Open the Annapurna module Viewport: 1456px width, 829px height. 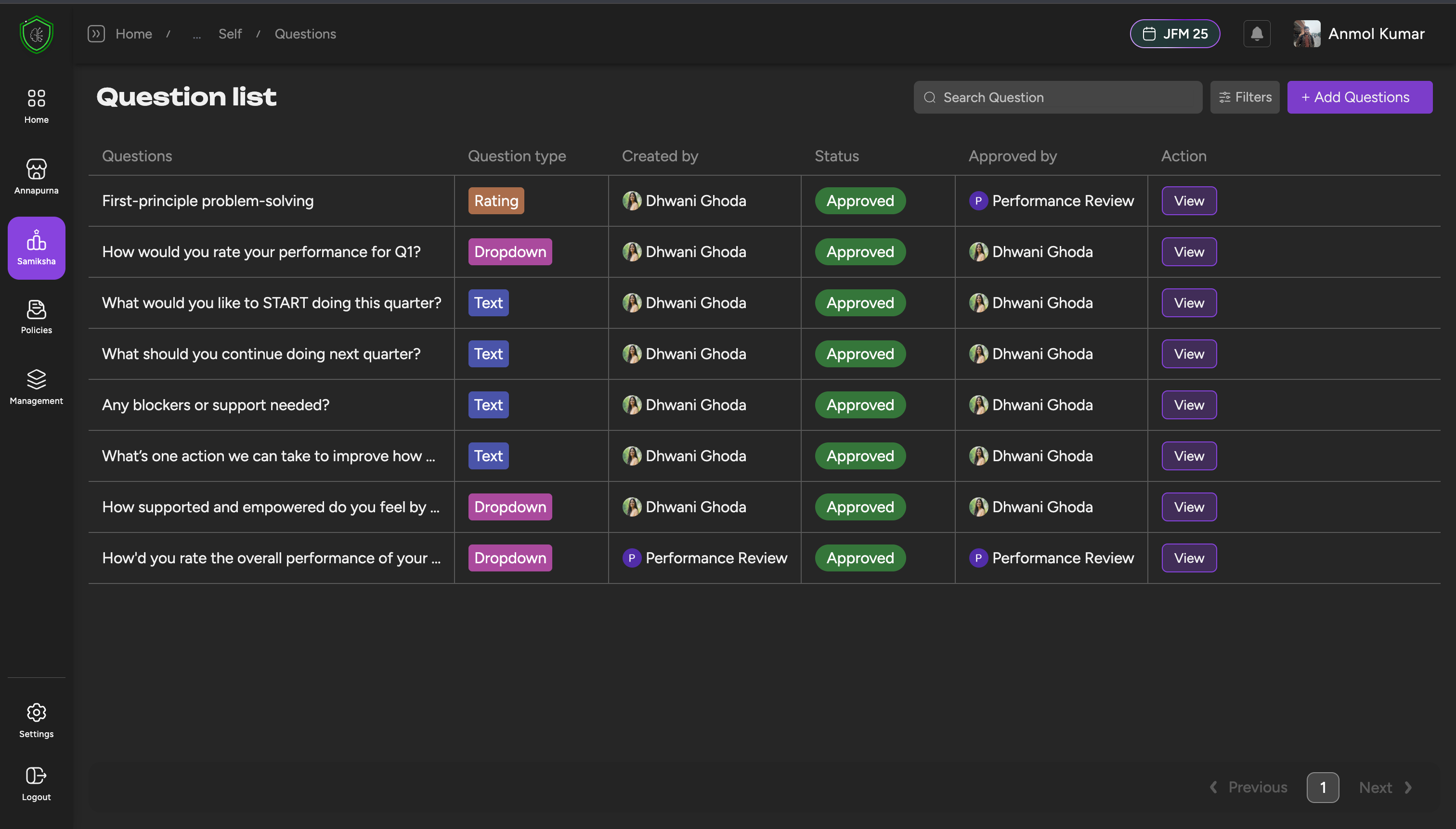37,177
